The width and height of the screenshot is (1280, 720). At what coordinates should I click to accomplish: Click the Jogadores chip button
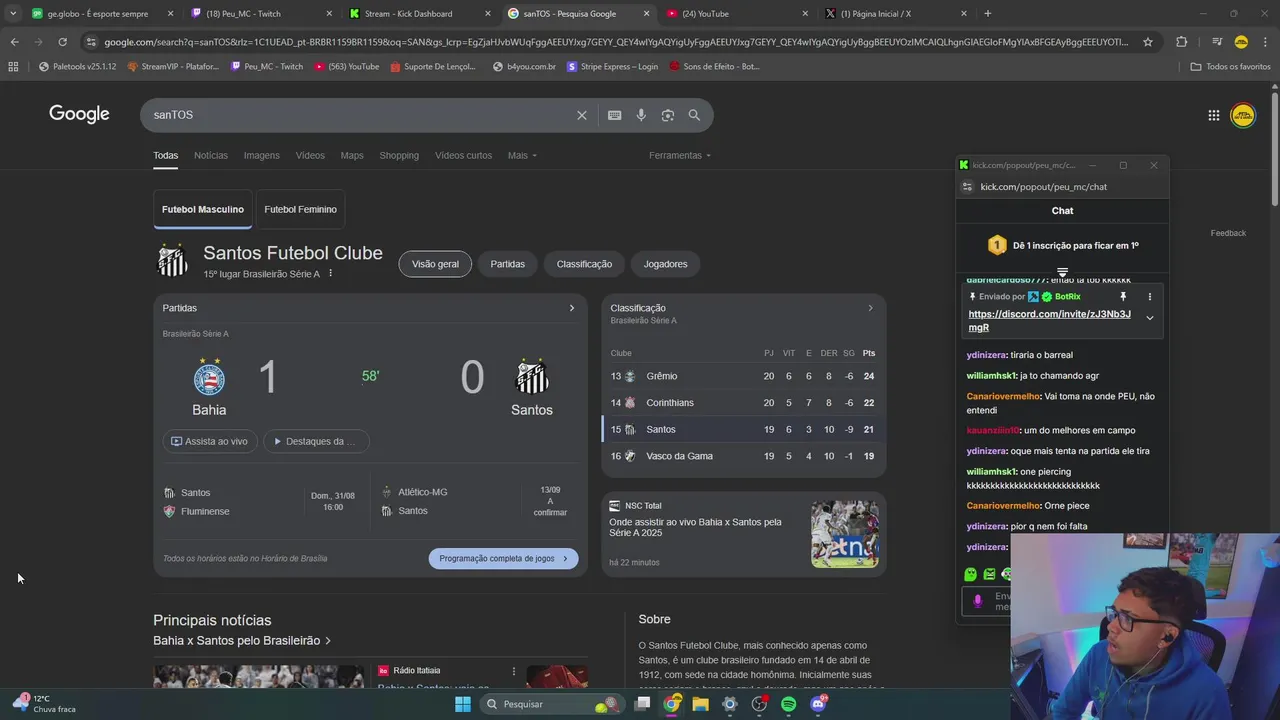click(665, 264)
